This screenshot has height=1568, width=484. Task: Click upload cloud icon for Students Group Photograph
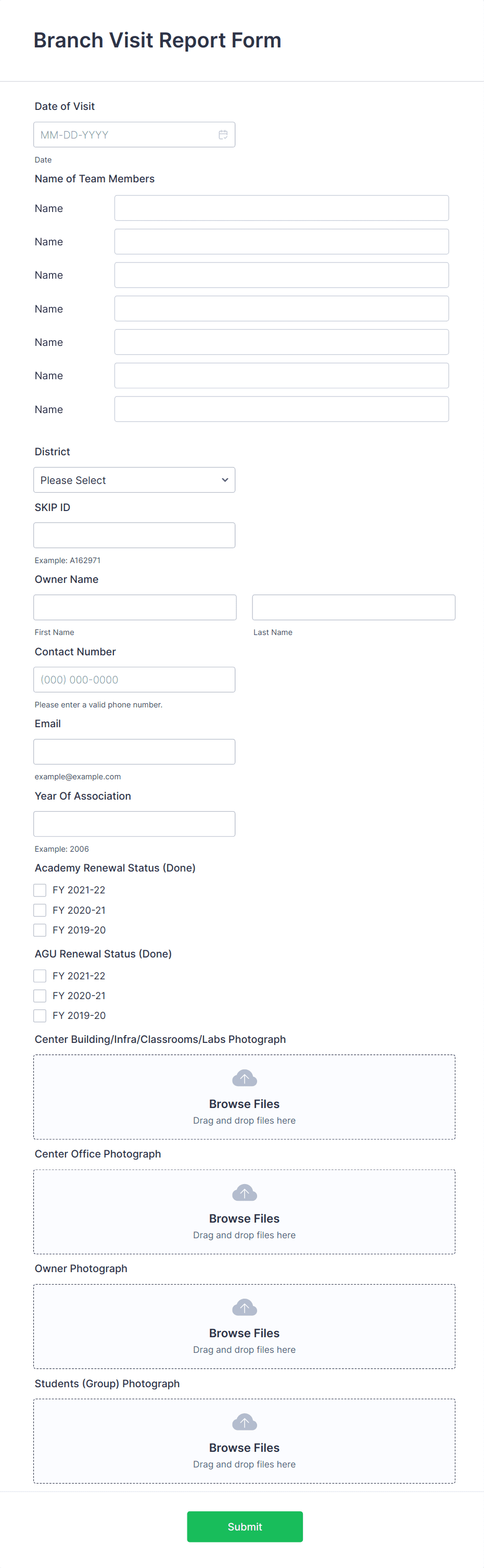point(245,1422)
